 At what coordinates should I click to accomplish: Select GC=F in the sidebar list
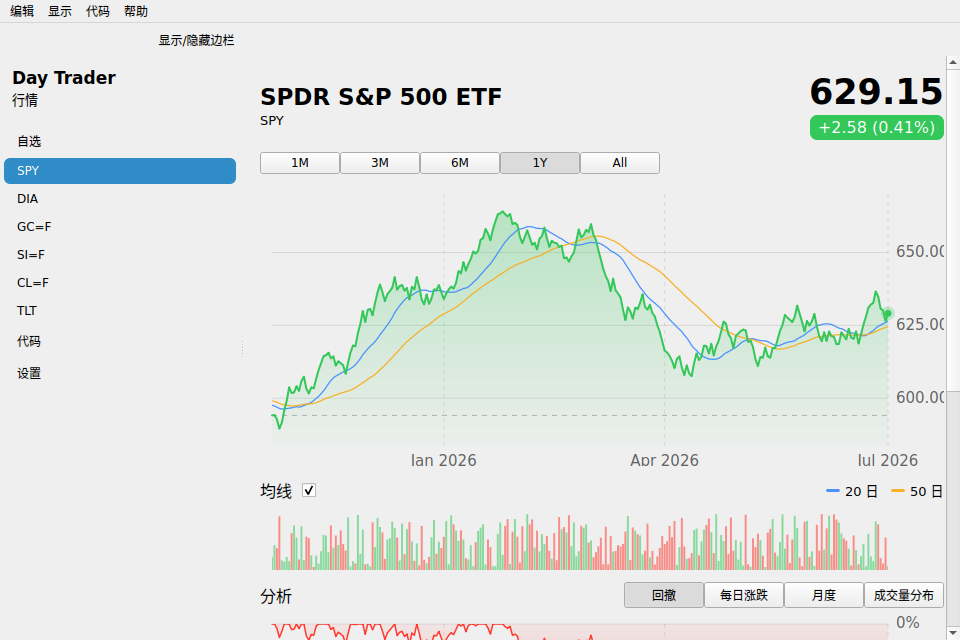[120, 227]
